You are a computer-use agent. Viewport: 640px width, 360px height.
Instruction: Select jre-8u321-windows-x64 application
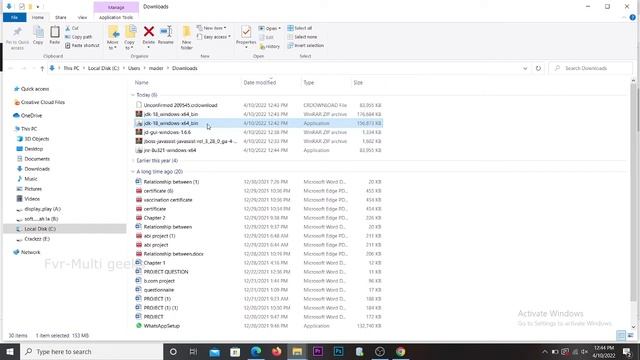pyautogui.click(x=258, y=150)
